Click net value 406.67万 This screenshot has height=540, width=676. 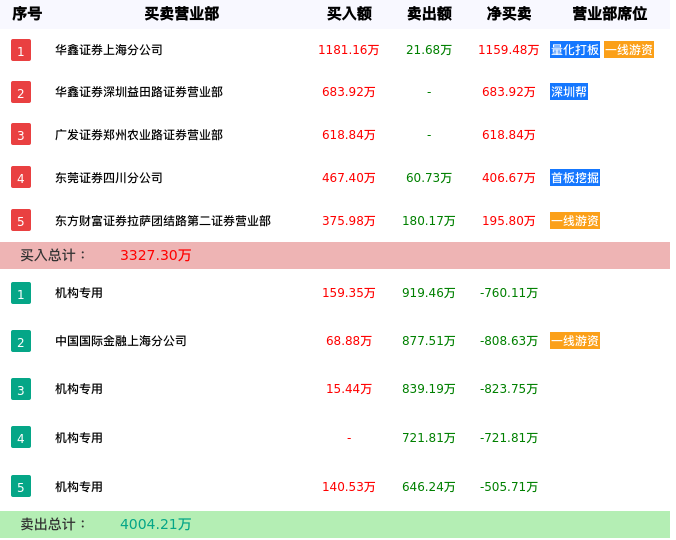click(509, 178)
